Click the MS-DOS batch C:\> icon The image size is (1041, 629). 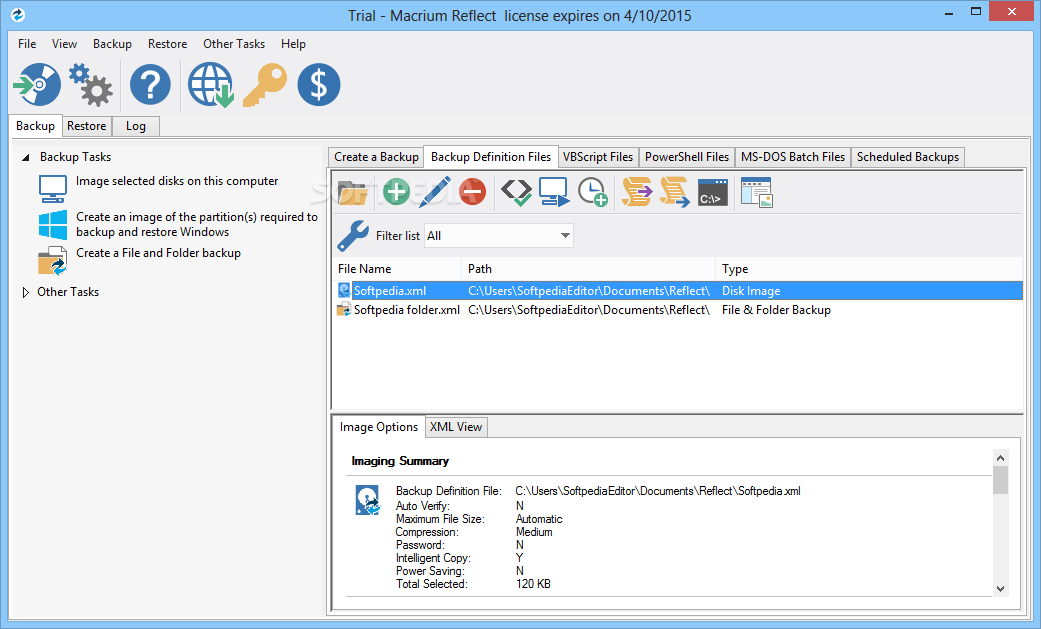(x=712, y=193)
